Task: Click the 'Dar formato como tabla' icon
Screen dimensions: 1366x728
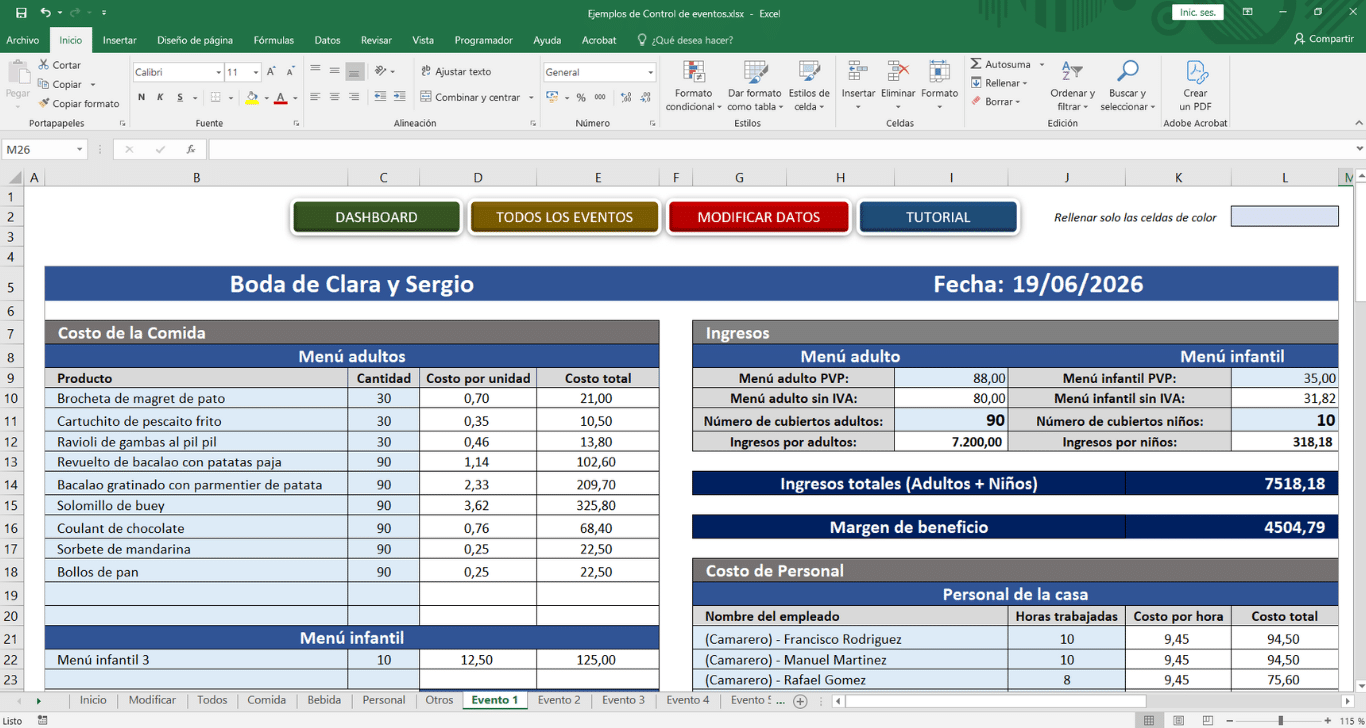Action: point(755,73)
